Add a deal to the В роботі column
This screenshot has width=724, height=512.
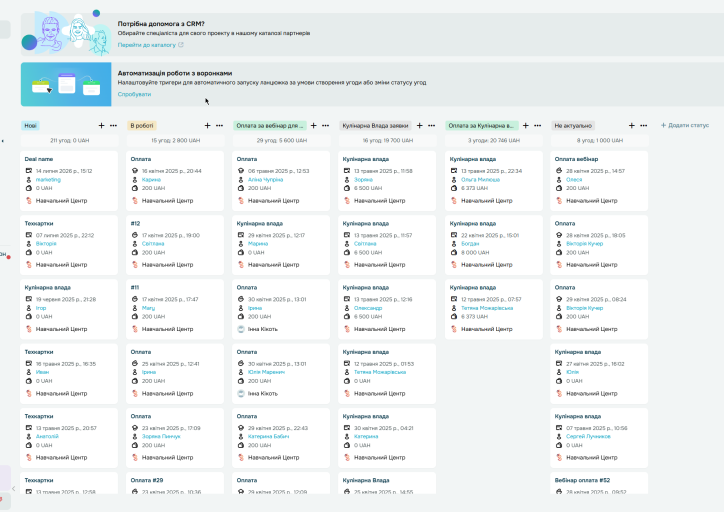click(207, 126)
